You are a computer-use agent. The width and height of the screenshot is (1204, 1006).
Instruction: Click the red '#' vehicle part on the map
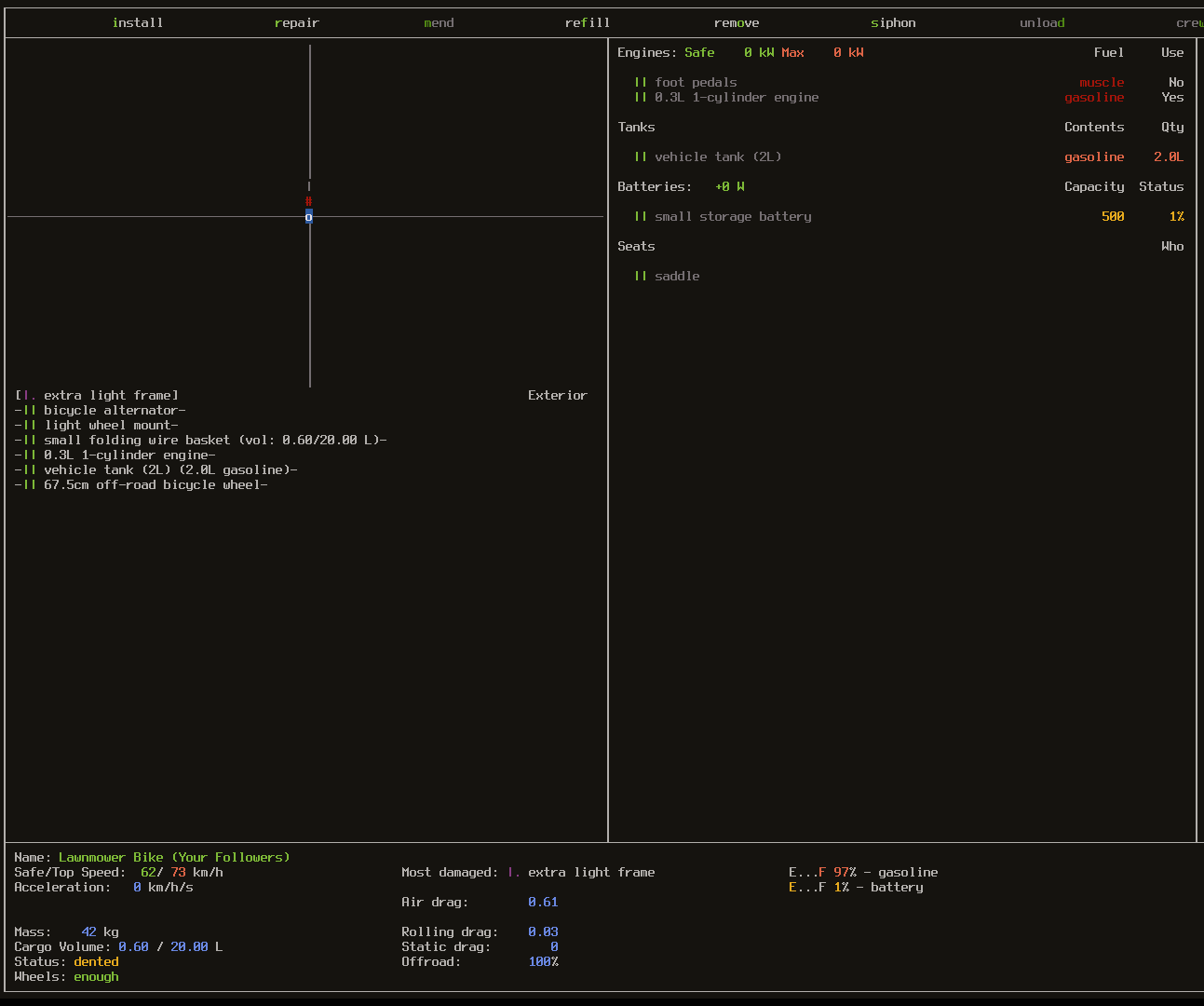309,202
